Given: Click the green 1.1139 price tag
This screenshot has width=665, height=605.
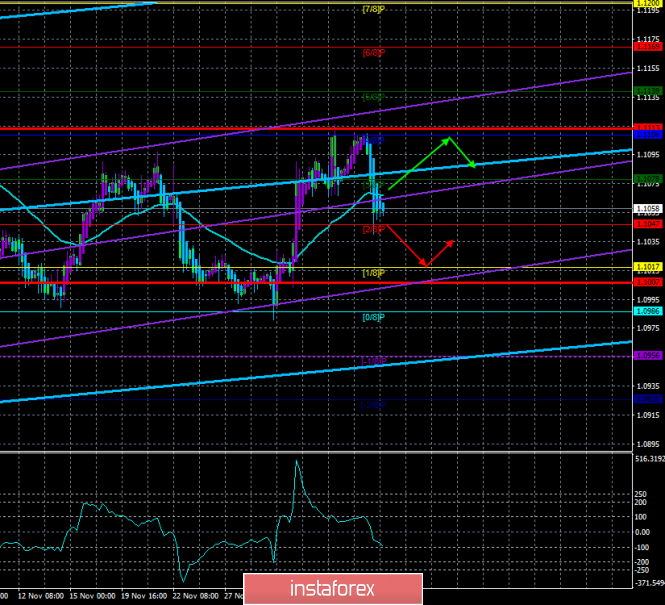Looking at the screenshot, I should (x=646, y=91).
